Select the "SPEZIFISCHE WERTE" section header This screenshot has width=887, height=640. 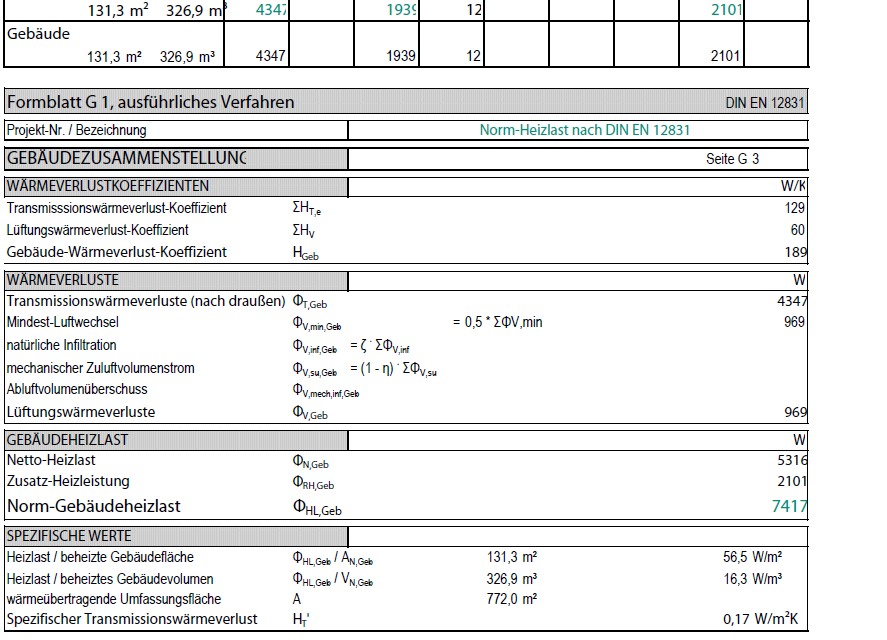point(69,536)
